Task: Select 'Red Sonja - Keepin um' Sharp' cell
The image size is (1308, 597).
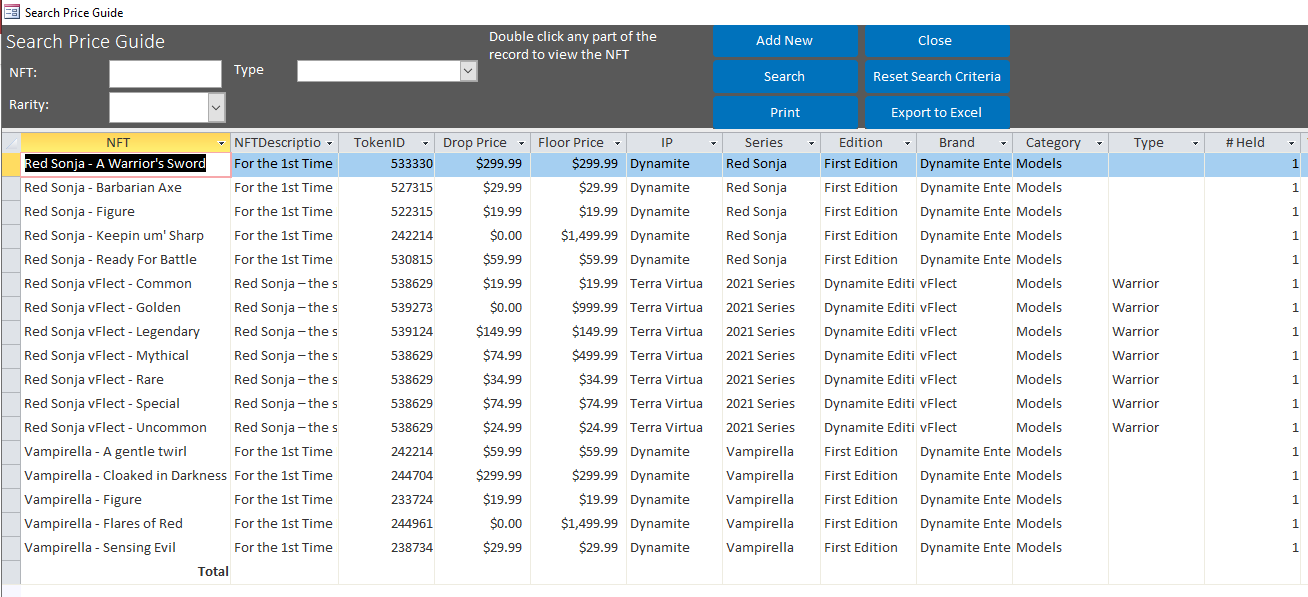Action: 126,236
